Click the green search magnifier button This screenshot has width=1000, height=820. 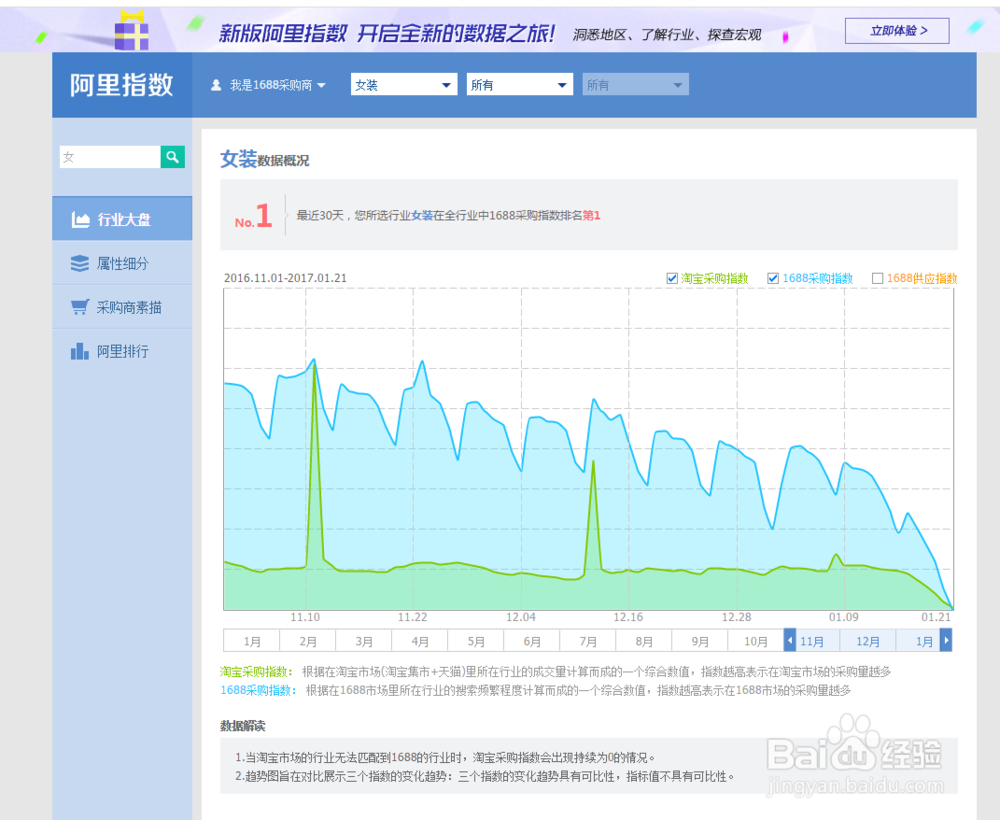pos(172,157)
